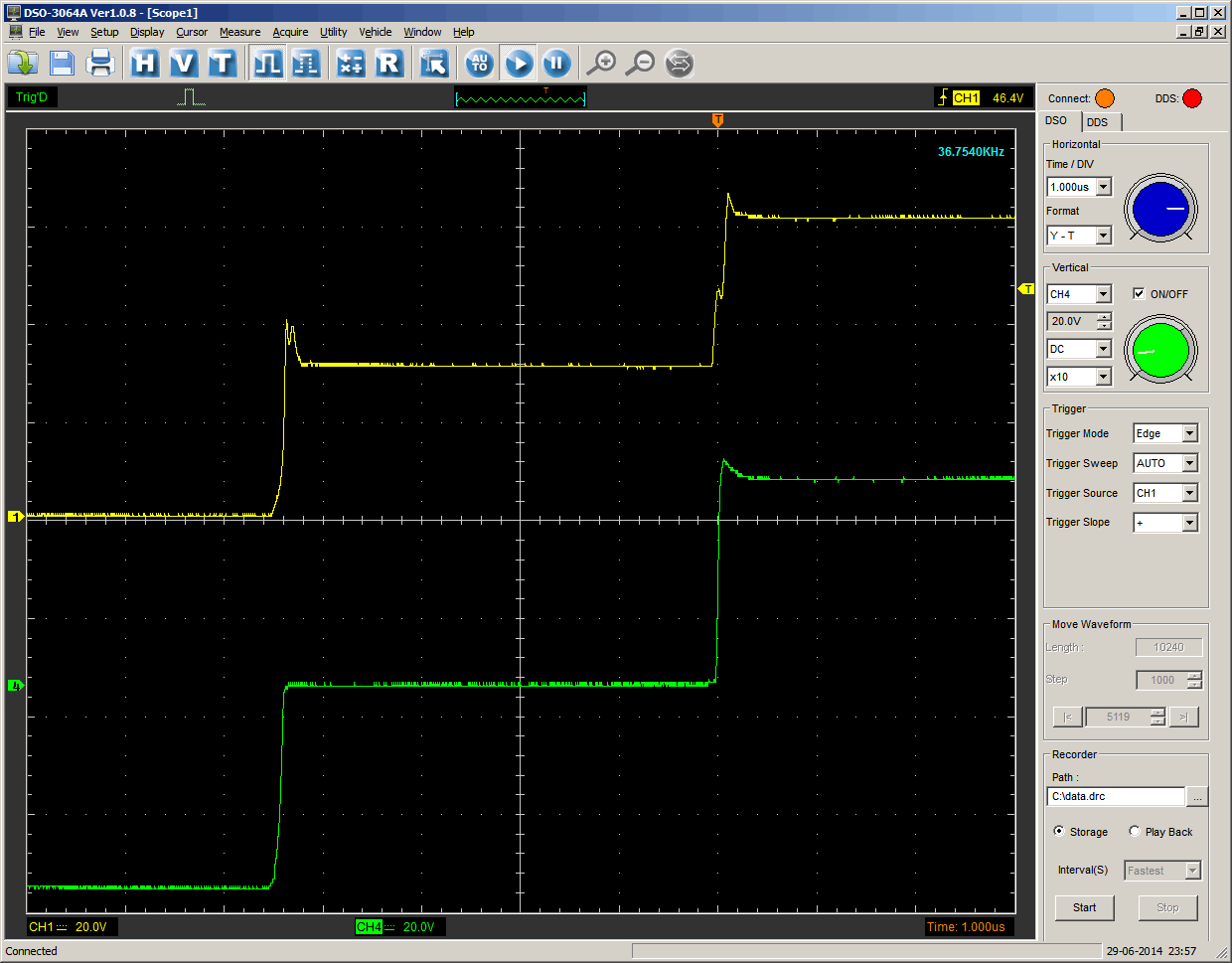Click the move waveform to end button
The height and width of the screenshot is (963, 1232).
(1183, 717)
